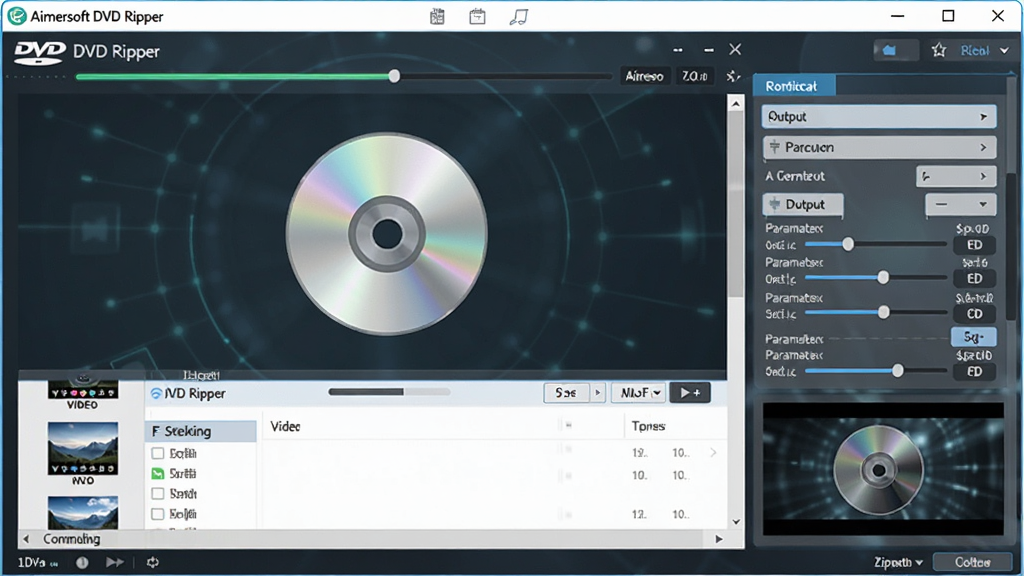Click the calendar icon in the title bar
The height and width of the screenshot is (576, 1024).
point(477,16)
